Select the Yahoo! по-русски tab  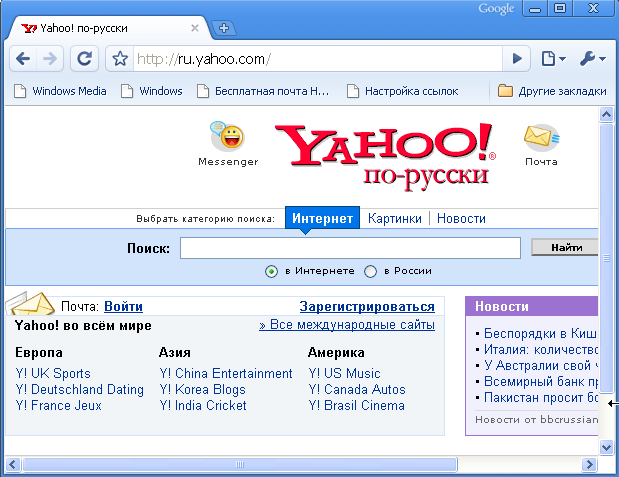coord(109,28)
